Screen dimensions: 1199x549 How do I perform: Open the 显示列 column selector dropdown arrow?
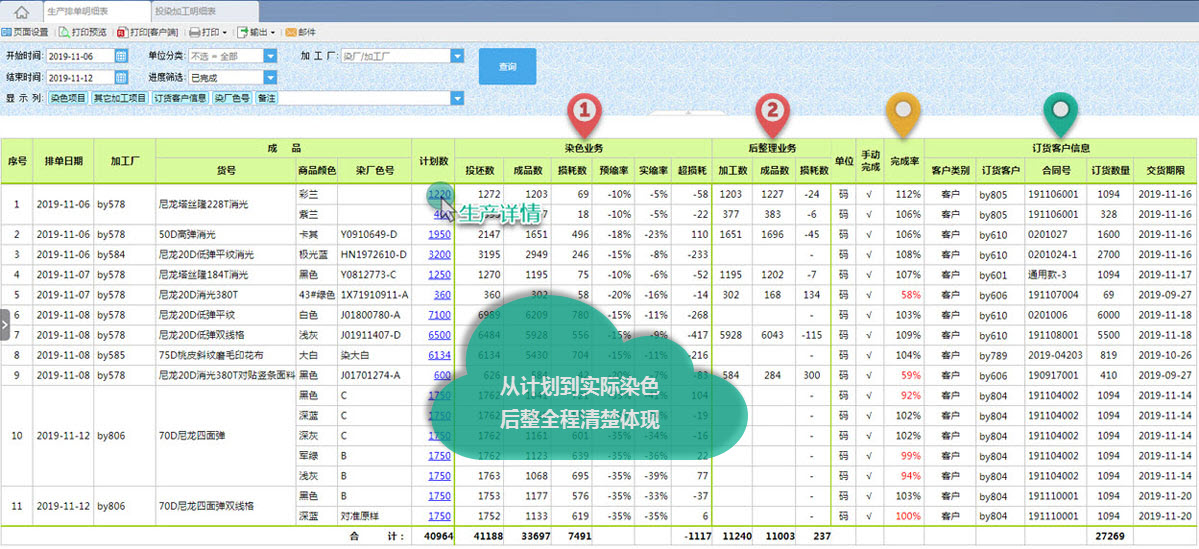tap(457, 98)
